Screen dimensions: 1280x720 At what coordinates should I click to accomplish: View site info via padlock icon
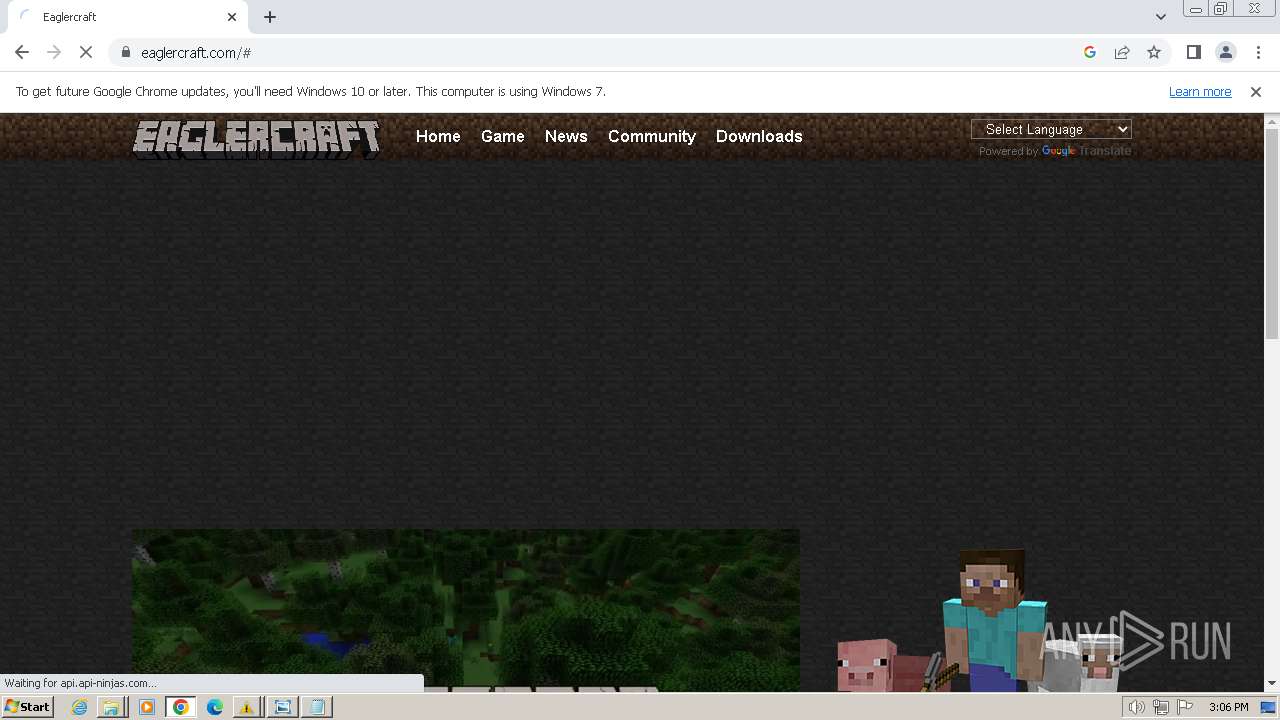126,52
